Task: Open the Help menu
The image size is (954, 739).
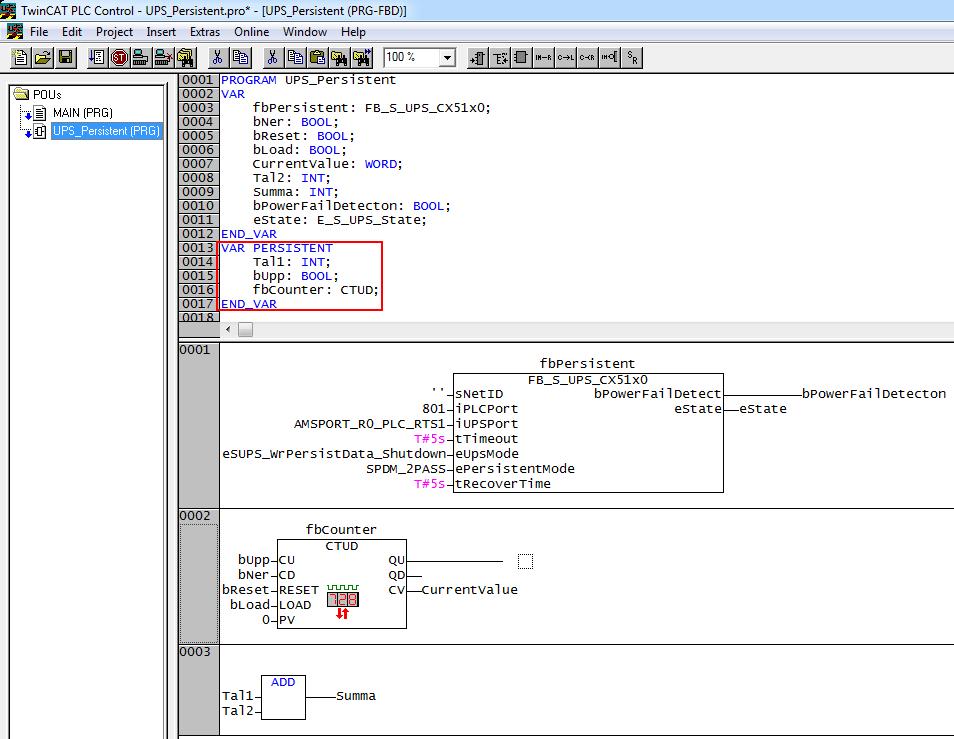Action: [x=353, y=32]
